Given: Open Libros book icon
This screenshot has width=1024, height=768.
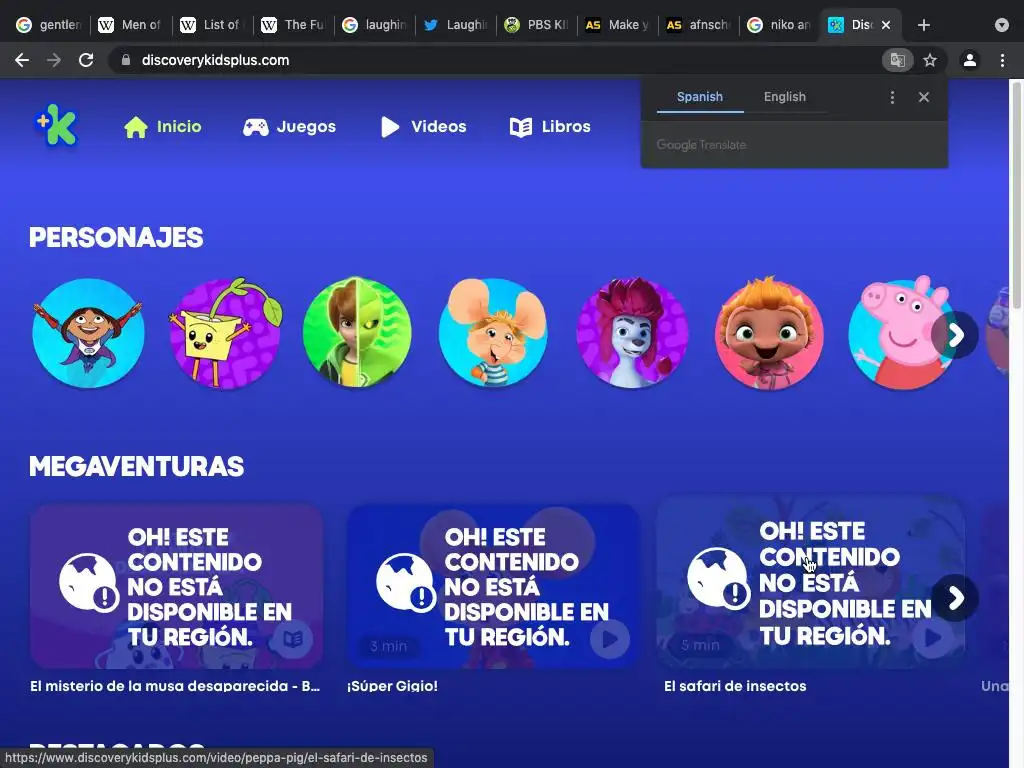Looking at the screenshot, I should [520, 127].
